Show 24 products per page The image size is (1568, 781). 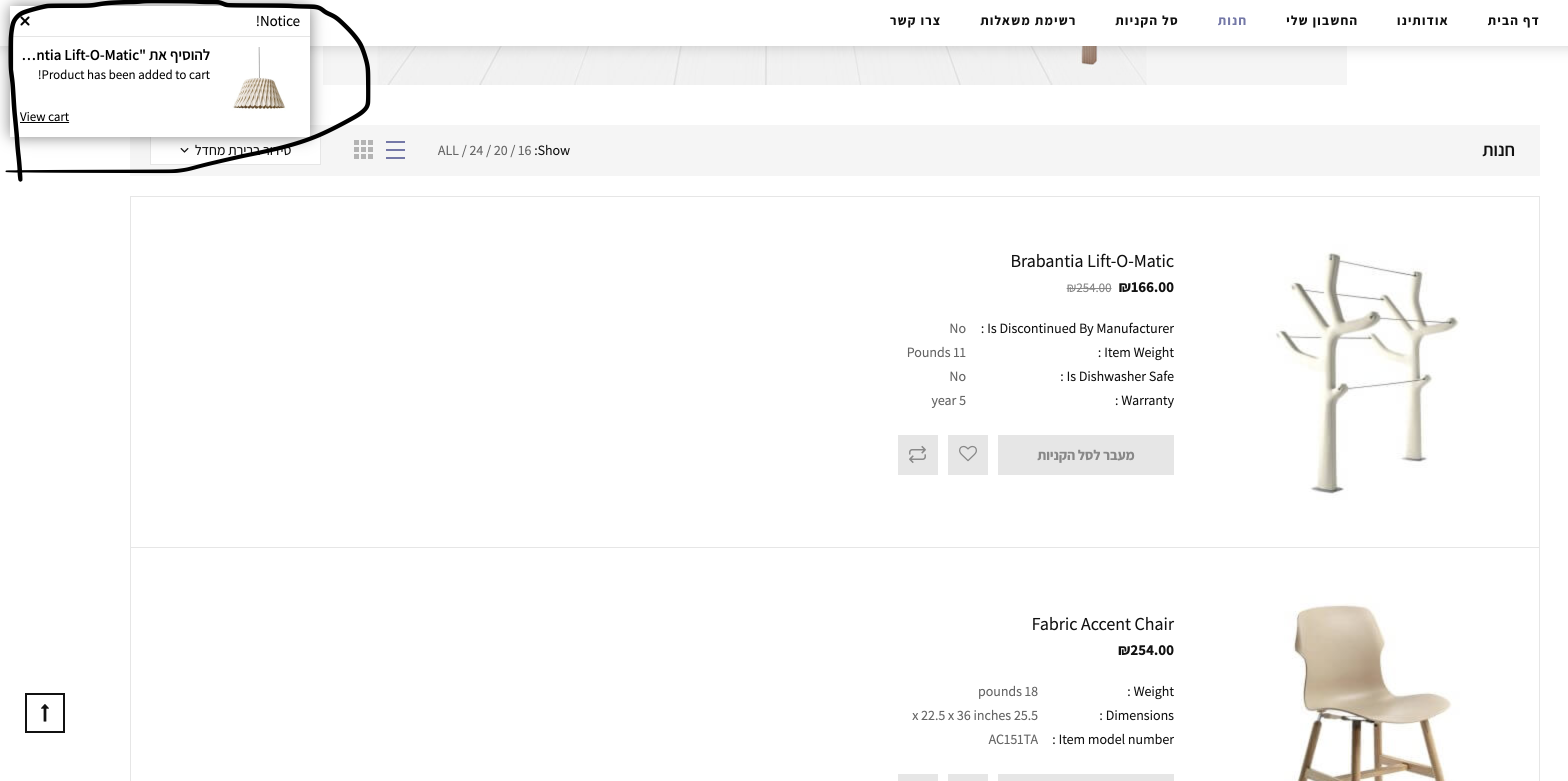(476, 150)
